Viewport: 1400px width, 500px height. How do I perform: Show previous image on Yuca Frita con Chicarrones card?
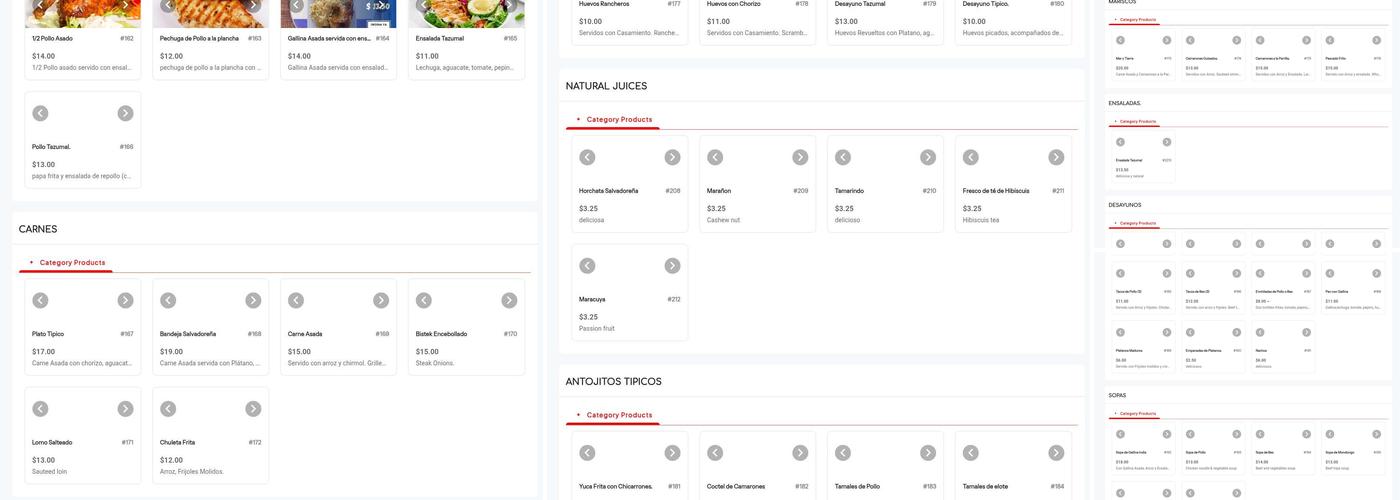pos(587,453)
